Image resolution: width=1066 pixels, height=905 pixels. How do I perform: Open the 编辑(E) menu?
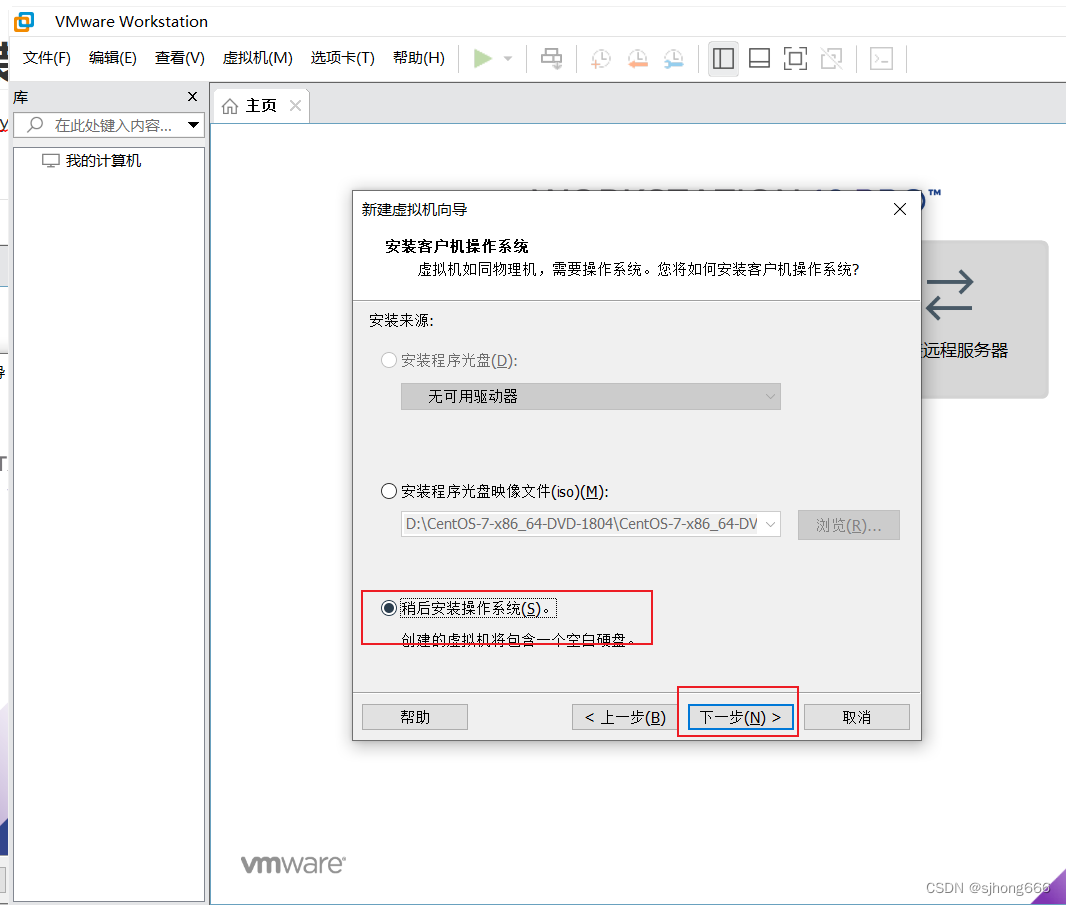click(x=113, y=58)
